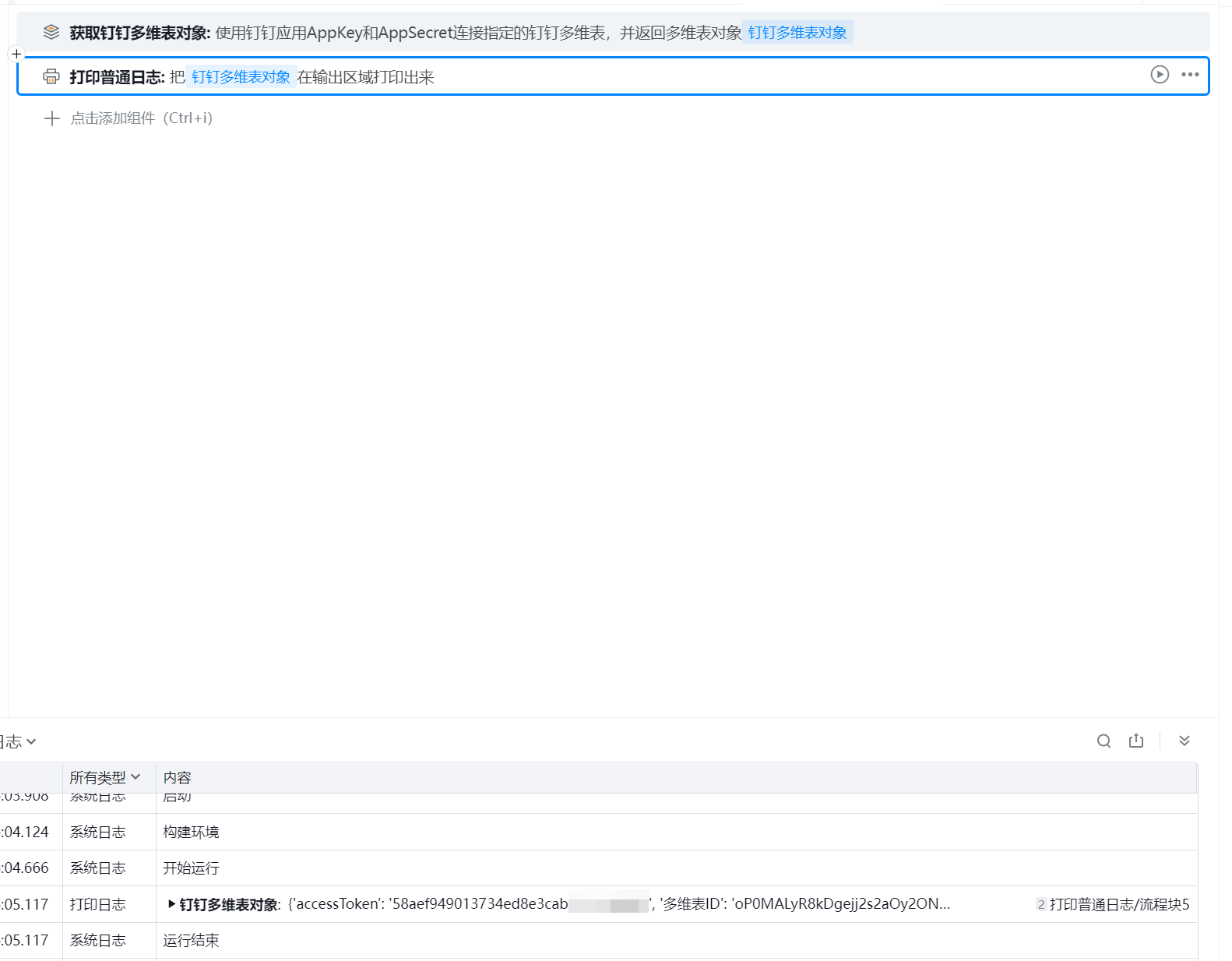Export logs using the share icon
The height and width of the screenshot is (961, 1232).
coord(1136,741)
